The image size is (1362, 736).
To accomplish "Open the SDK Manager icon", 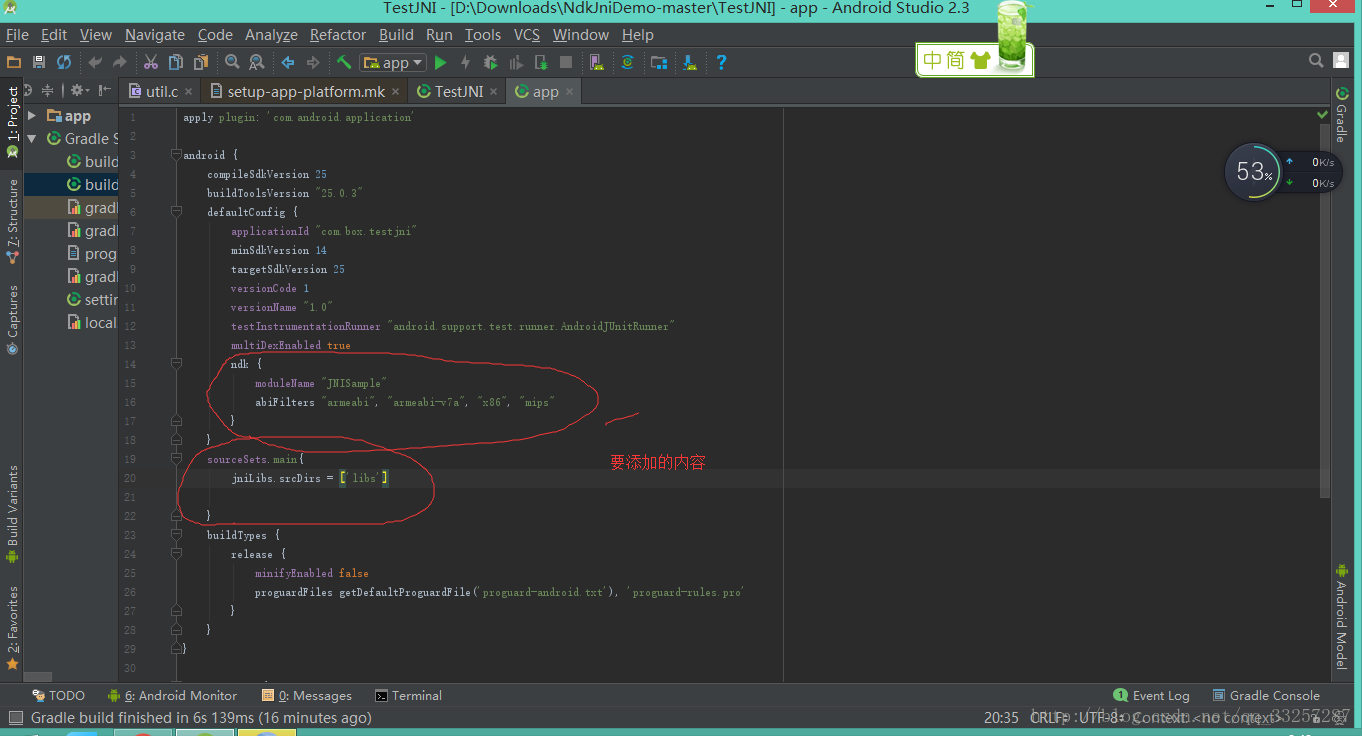I will [x=690, y=62].
